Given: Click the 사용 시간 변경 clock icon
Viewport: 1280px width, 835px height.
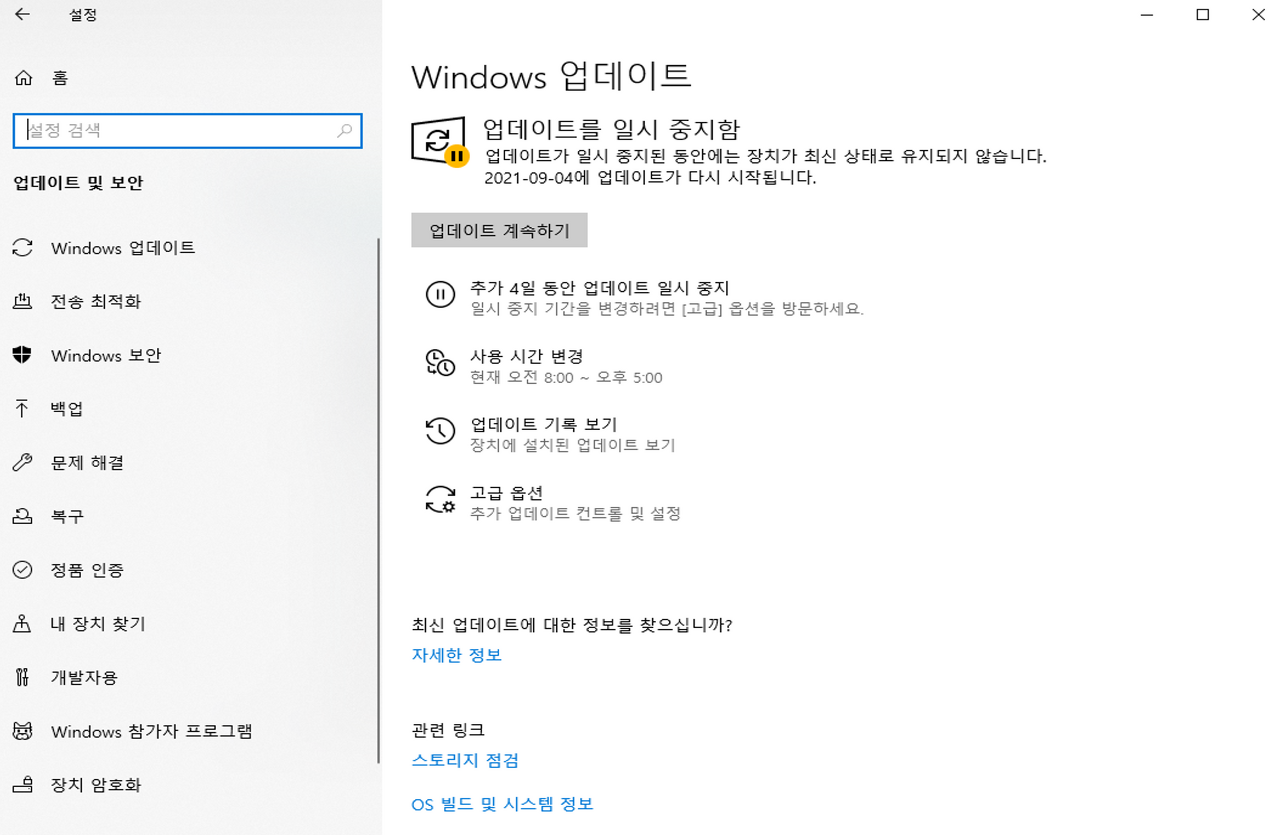Looking at the screenshot, I should pyautogui.click(x=440, y=363).
